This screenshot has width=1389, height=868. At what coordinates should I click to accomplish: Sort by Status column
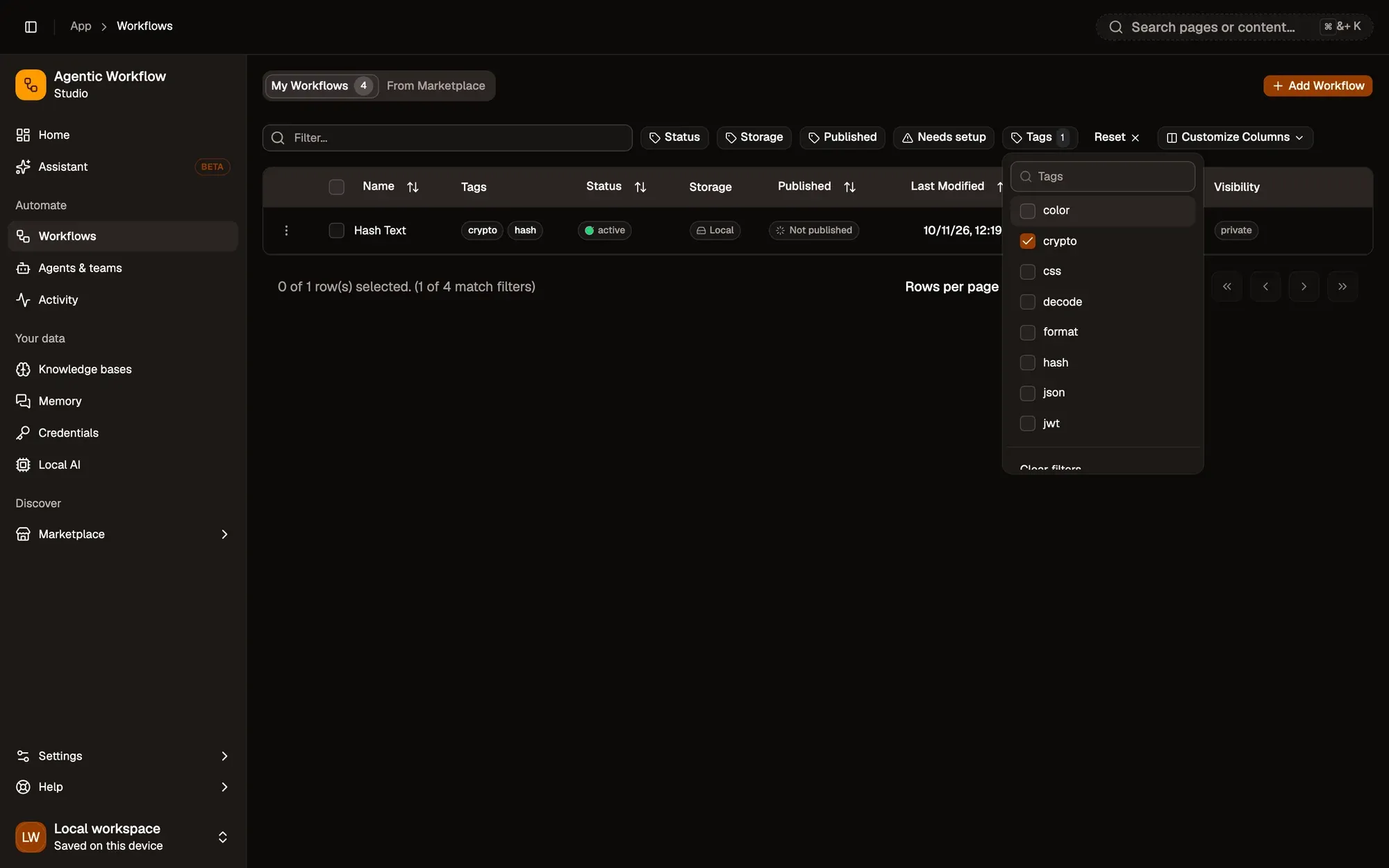click(616, 186)
